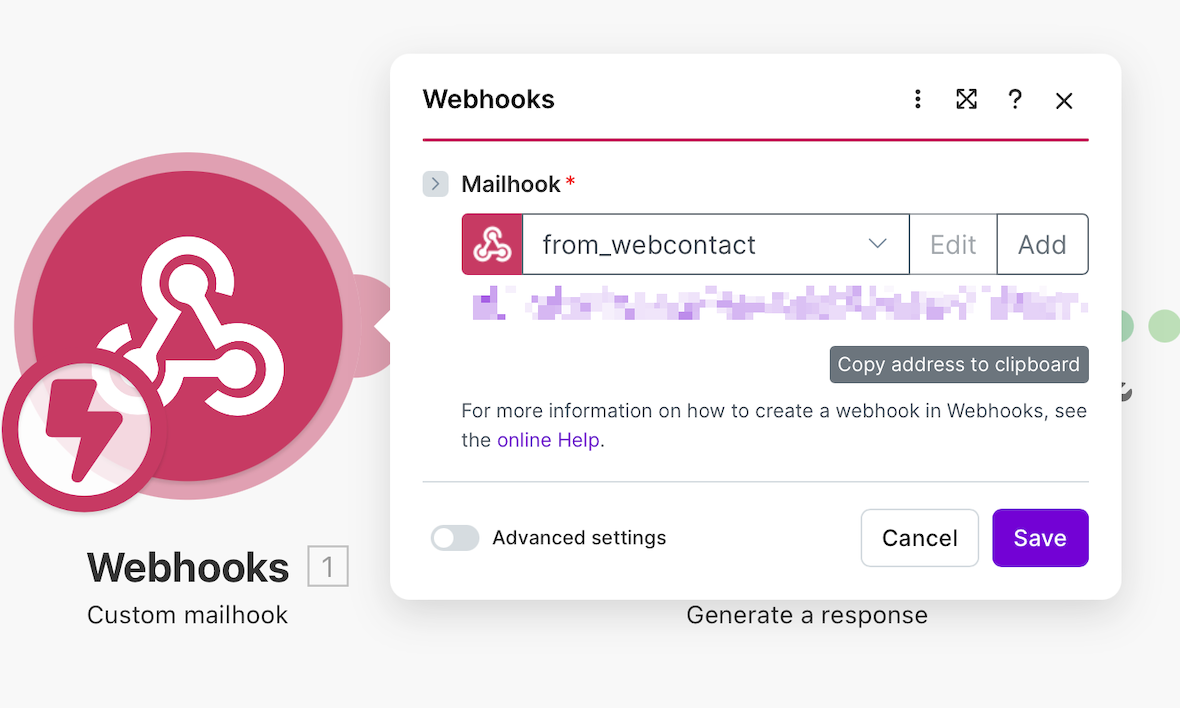Viewport: 1180px width, 708px height.
Task: Click the large Webhooks module icon
Action: coord(187,326)
